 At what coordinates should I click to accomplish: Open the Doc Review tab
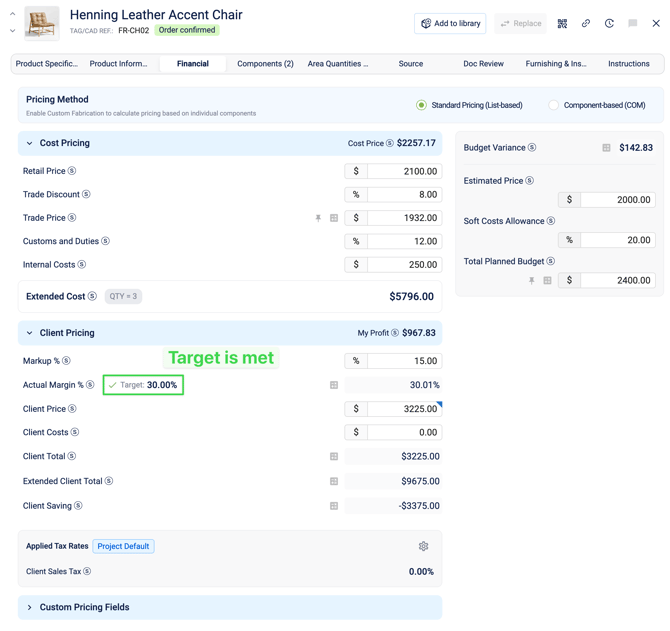[483, 64]
